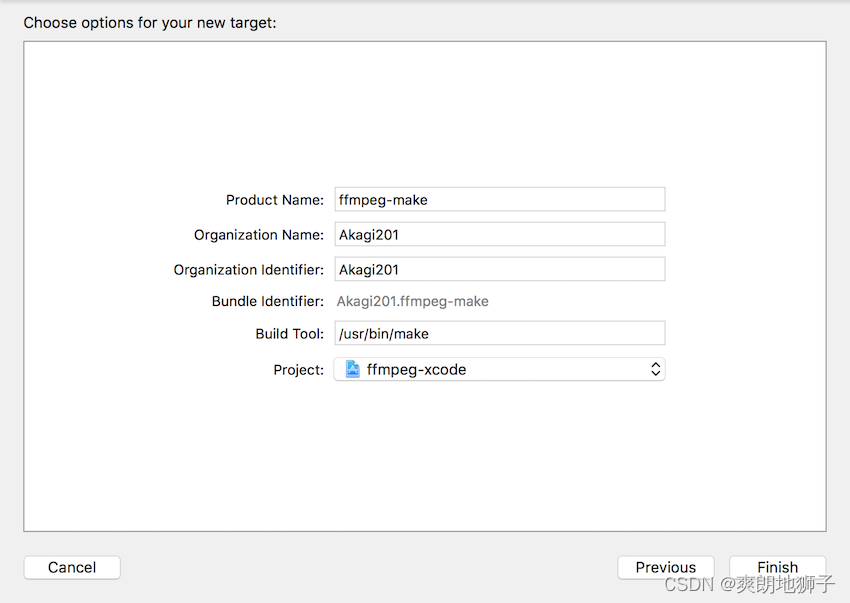Click the Build Tool field with /usr/bin/make
Viewport: 850px width, 603px height.
[x=499, y=333]
